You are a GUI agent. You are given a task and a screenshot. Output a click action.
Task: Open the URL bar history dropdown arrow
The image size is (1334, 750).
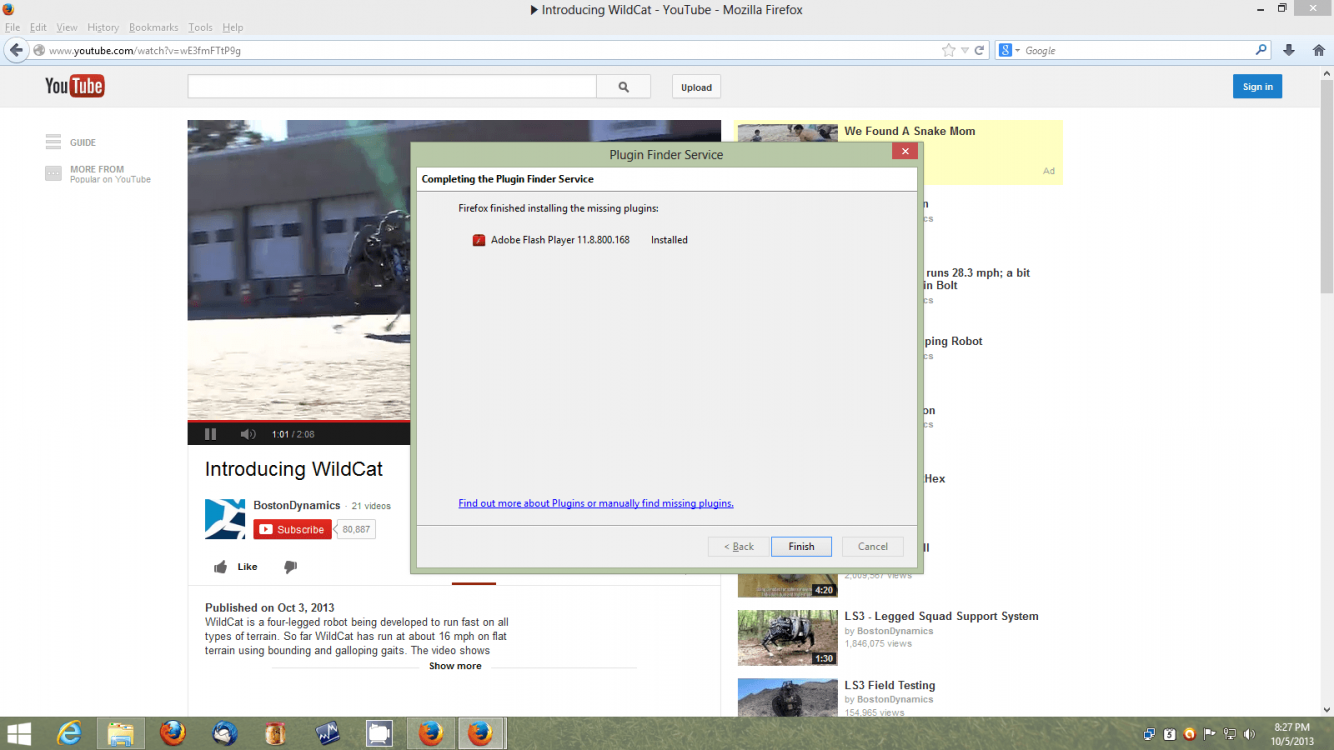(965, 50)
